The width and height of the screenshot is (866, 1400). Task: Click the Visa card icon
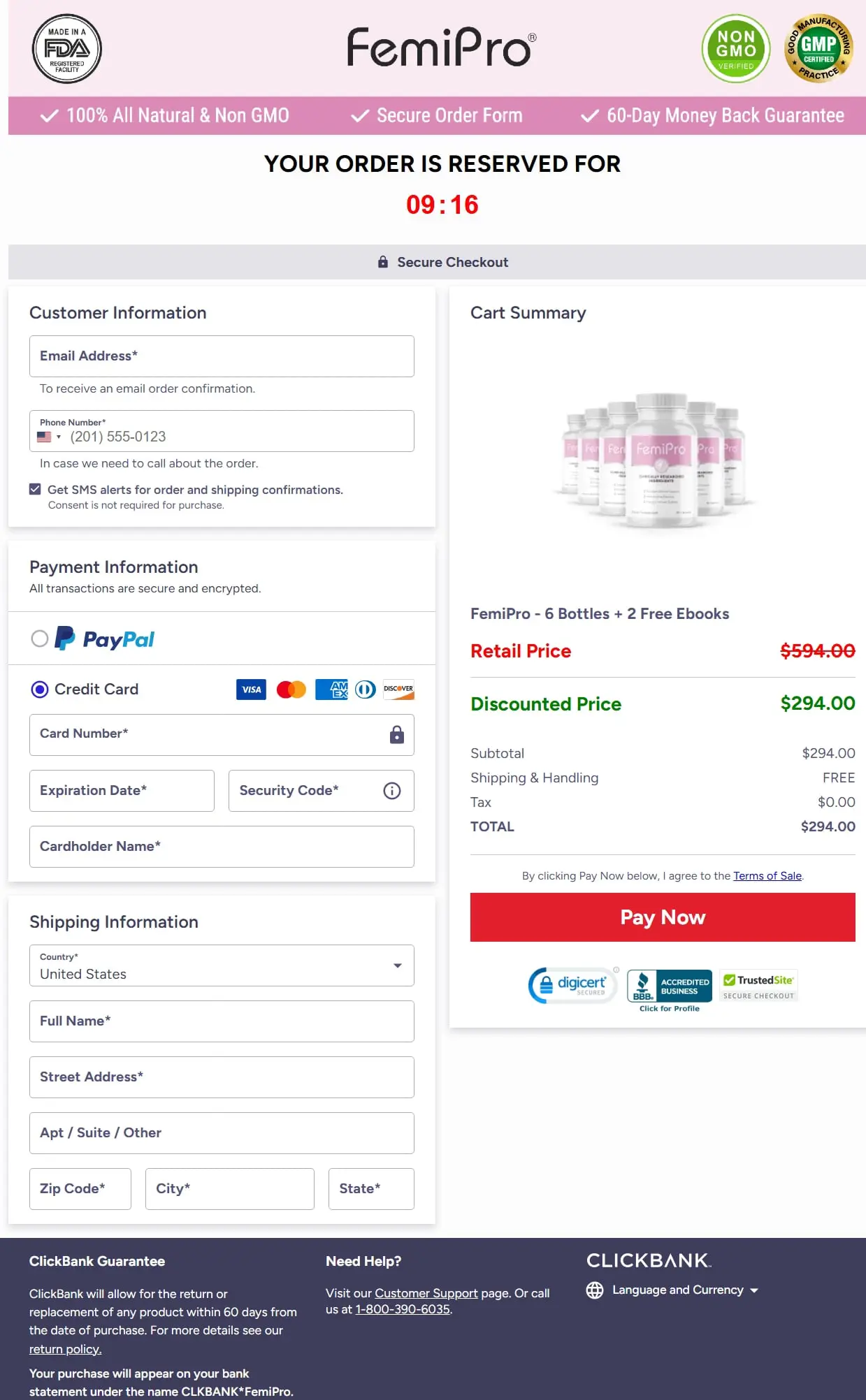(250, 690)
